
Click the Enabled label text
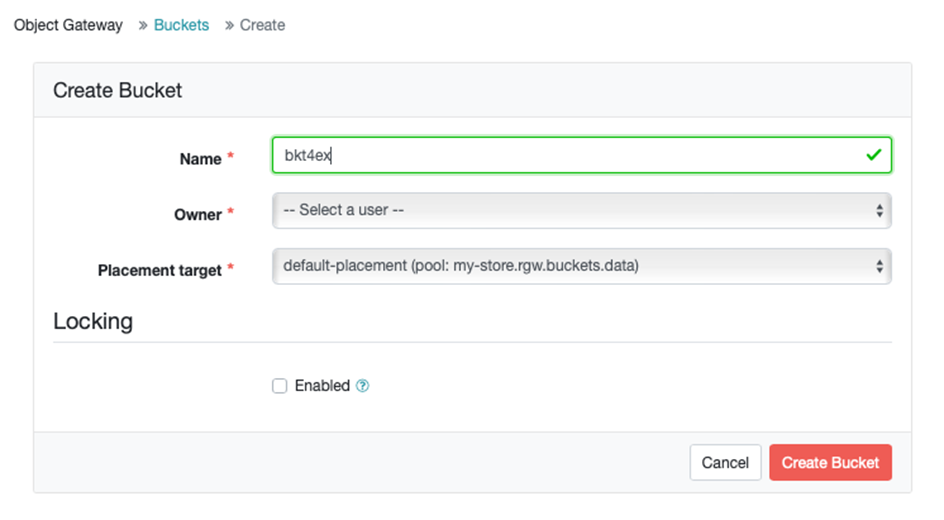[x=322, y=386]
